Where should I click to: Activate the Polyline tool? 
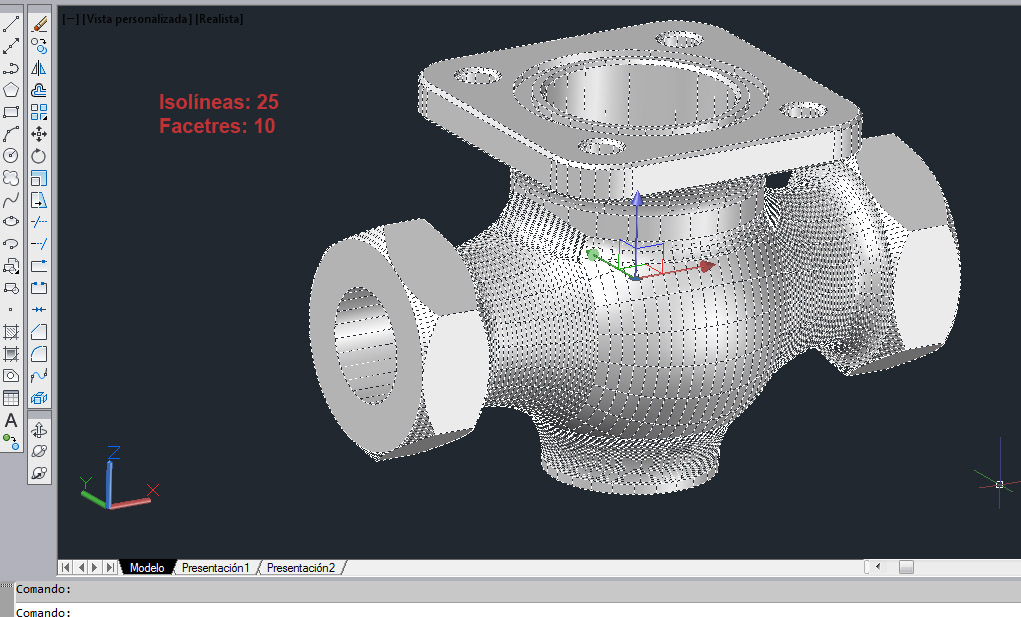pos(11,68)
